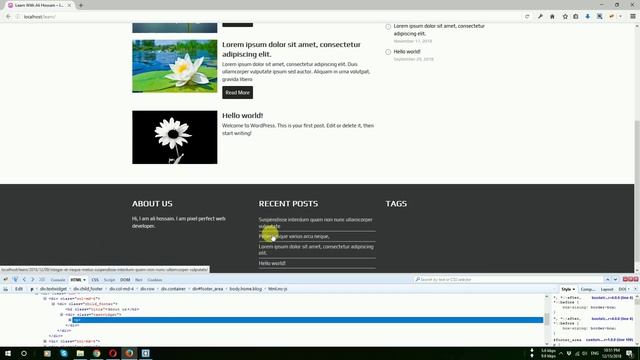Open the Downloads arrow icon
The height and width of the screenshot is (360, 640).
[588, 17]
